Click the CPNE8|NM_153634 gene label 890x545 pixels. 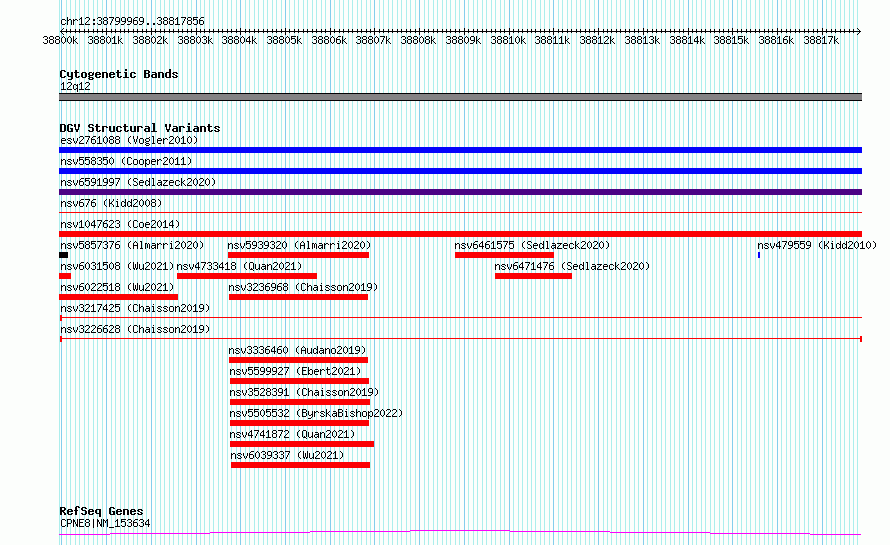click(x=105, y=523)
